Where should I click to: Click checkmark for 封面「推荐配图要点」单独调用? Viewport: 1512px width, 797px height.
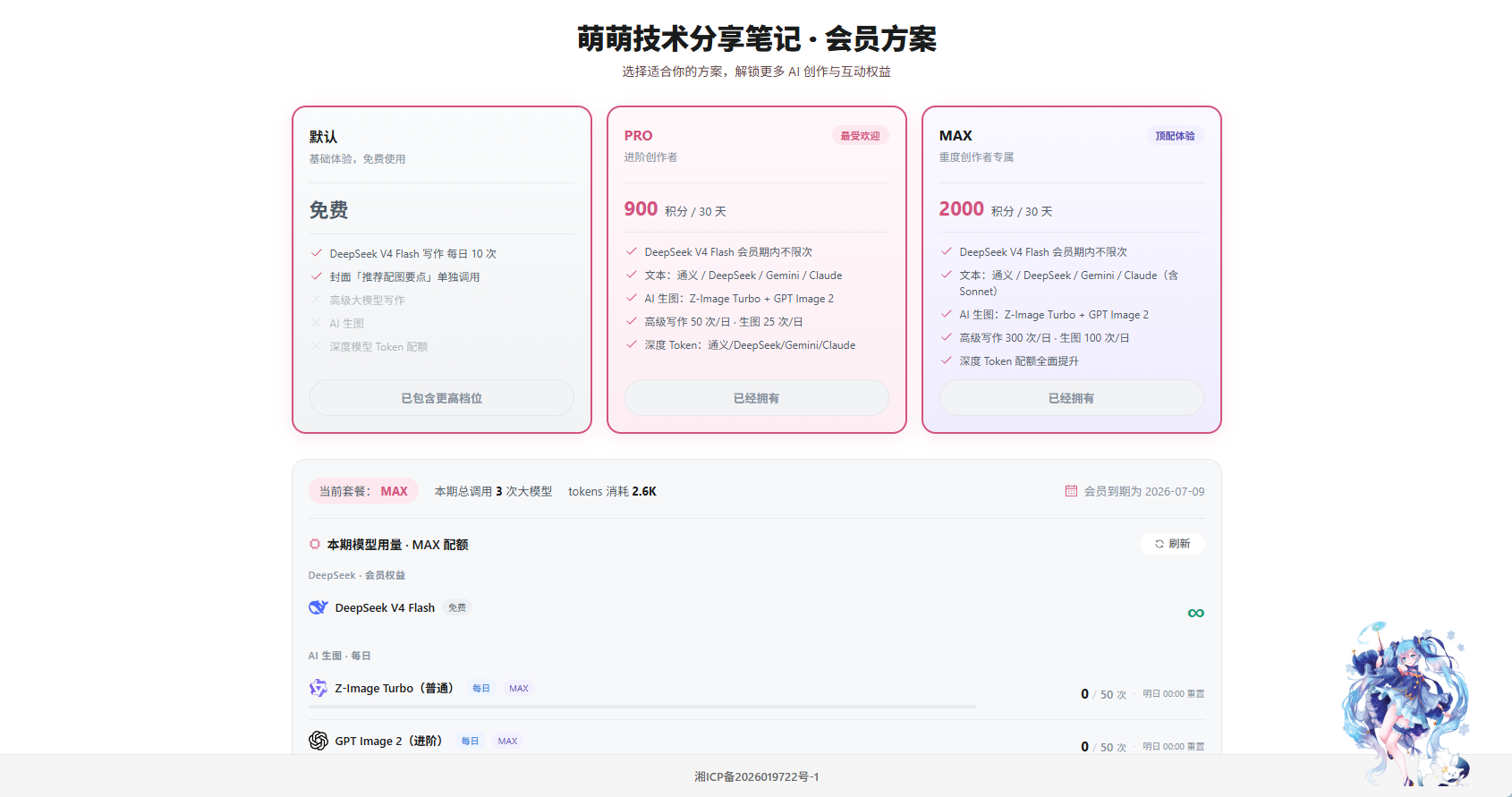click(x=316, y=276)
